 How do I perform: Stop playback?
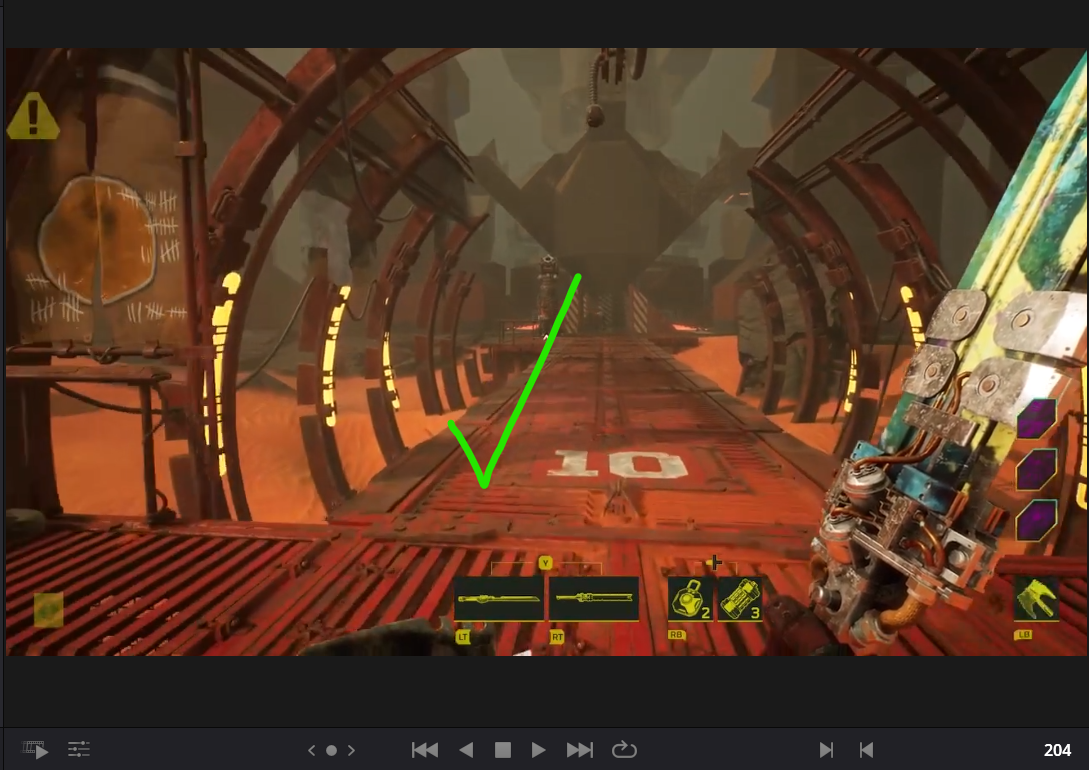pyautogui.click(x=503, y=750)
